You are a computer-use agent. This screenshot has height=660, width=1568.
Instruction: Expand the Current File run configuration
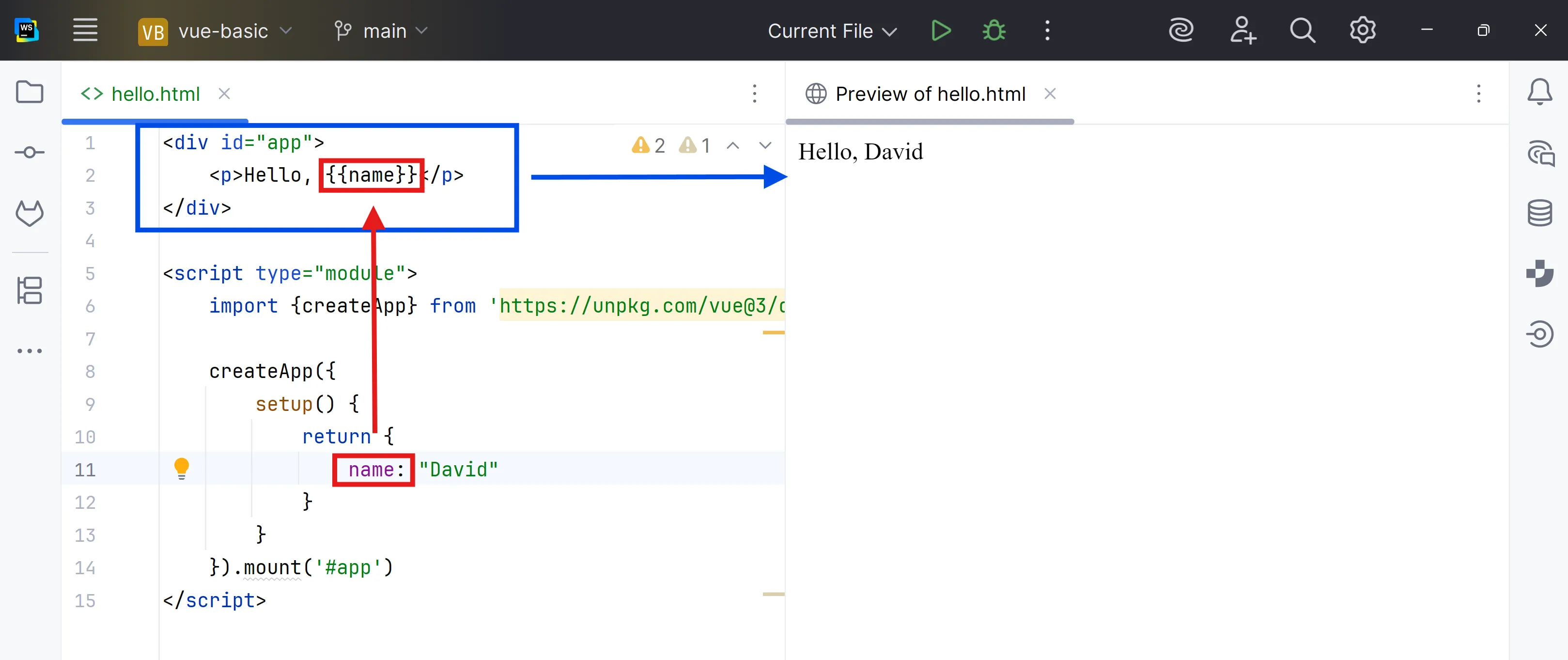tap(832, 31)
